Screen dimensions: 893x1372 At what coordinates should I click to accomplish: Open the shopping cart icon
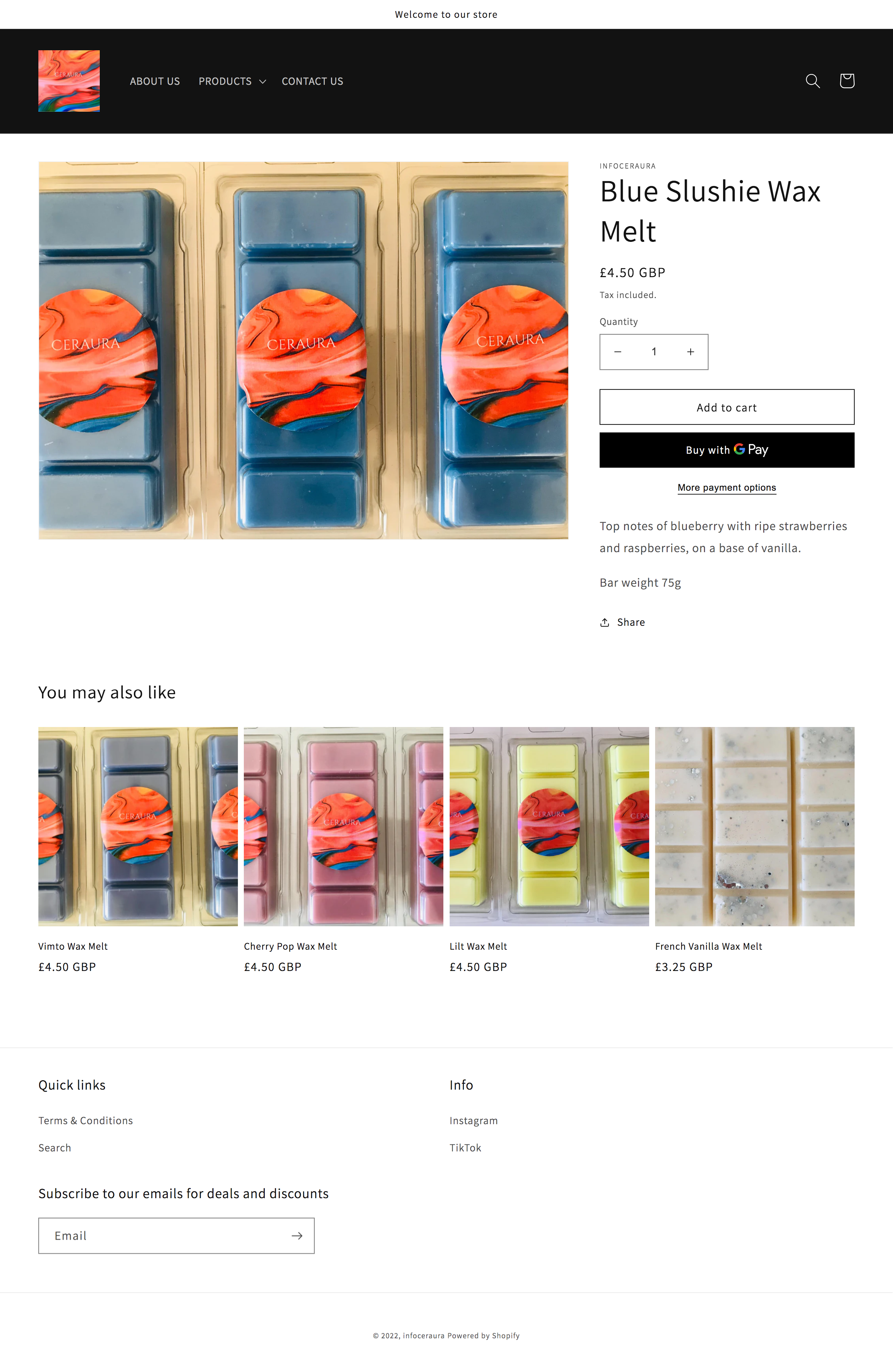(x=846, y=81)
